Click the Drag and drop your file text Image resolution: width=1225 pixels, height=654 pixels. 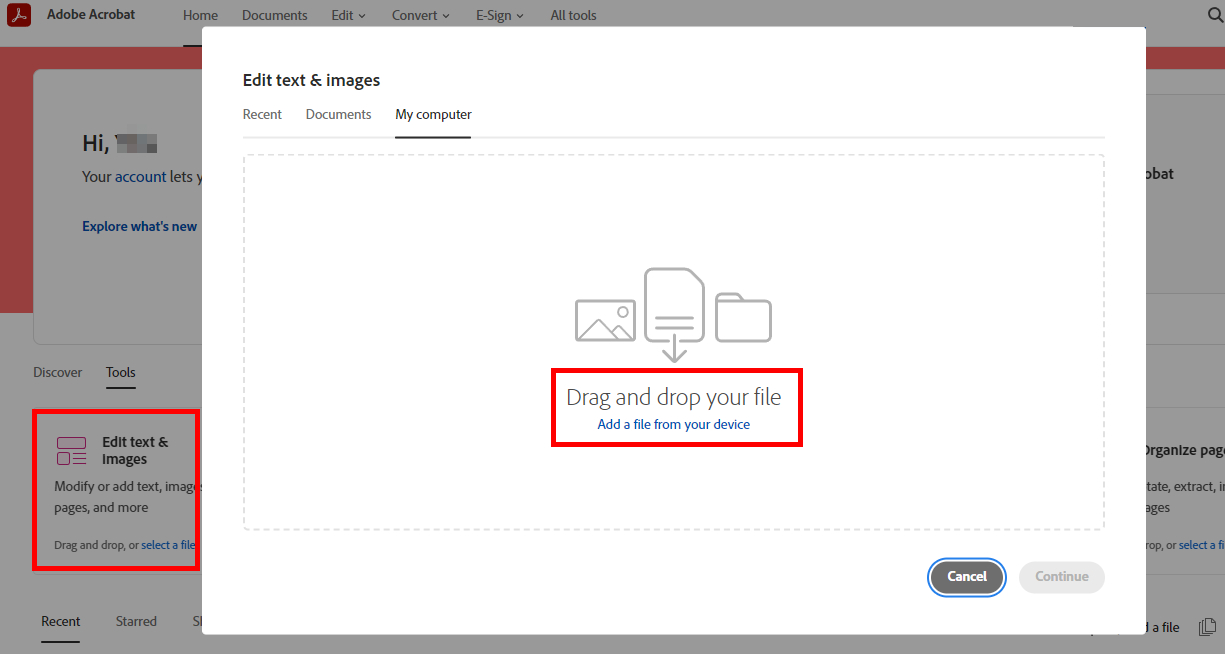click(674, 397)
